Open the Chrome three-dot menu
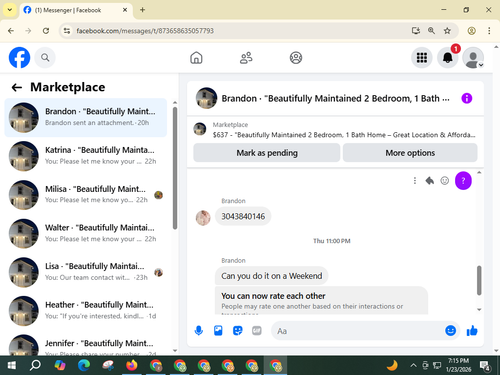 (x=489, y=31)
